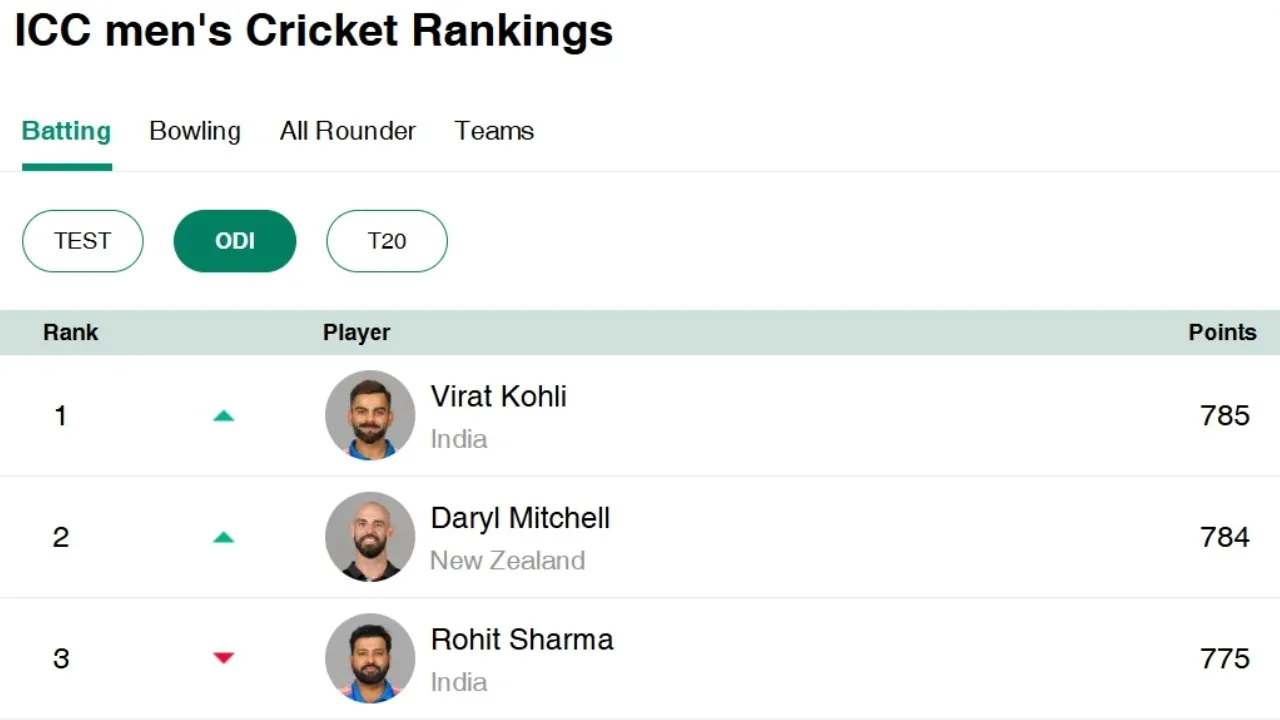The height and width of the screenshot is (720, 1280).
Task: Click green up arrow beside rank 2
Action: tap(223, 538)
